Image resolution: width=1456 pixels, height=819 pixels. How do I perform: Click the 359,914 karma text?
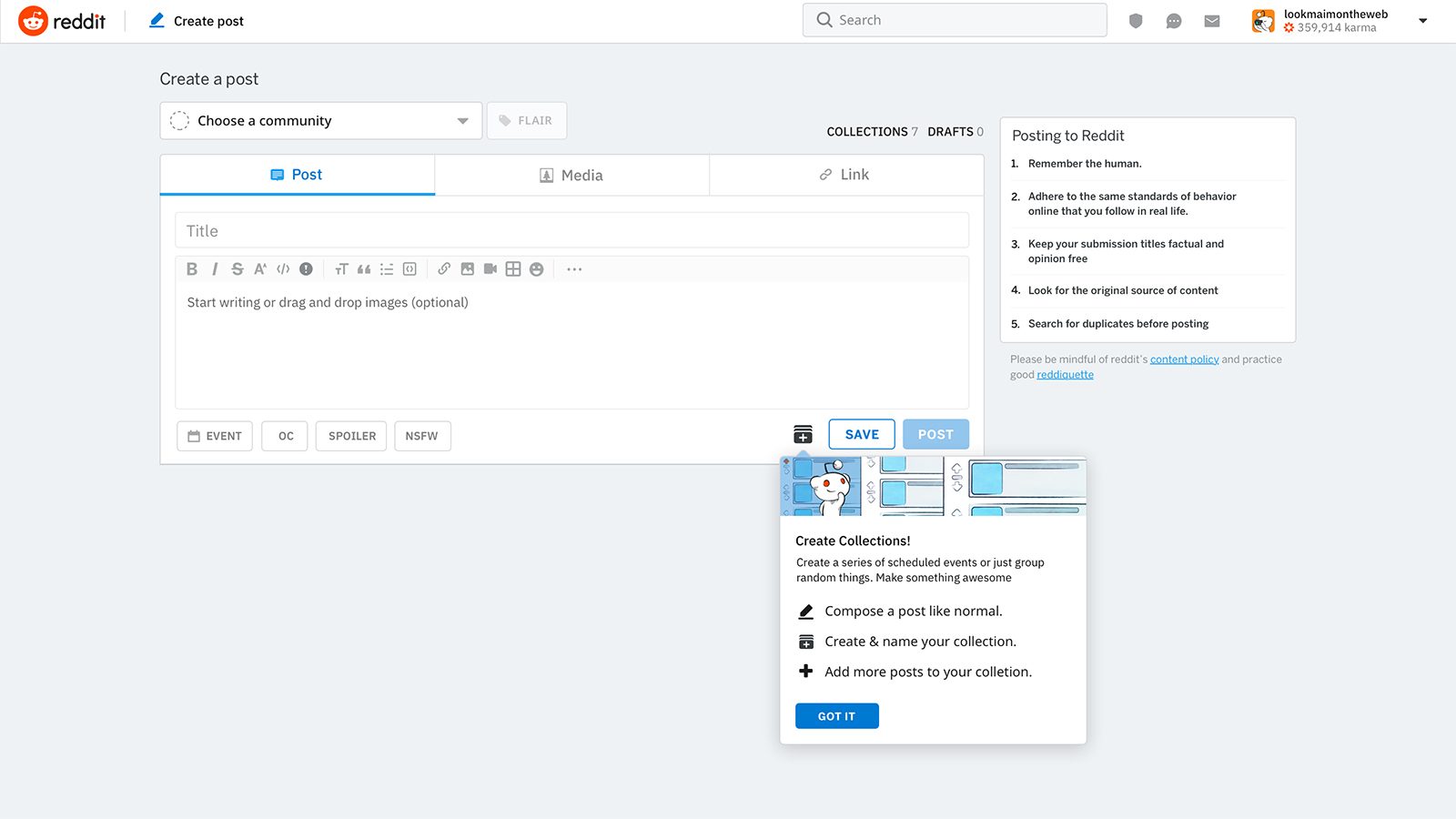[1336, 28]
